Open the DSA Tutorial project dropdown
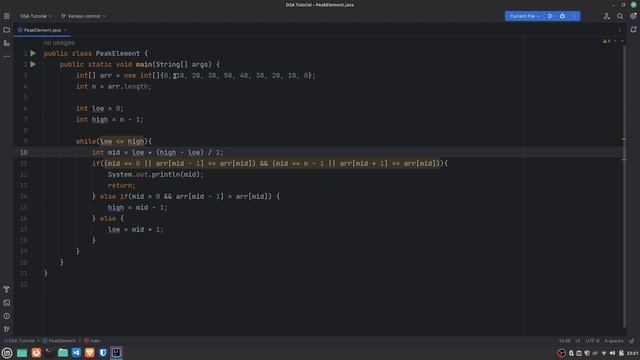This screenshot has height=360, width=640. click(x=36, y=16)
